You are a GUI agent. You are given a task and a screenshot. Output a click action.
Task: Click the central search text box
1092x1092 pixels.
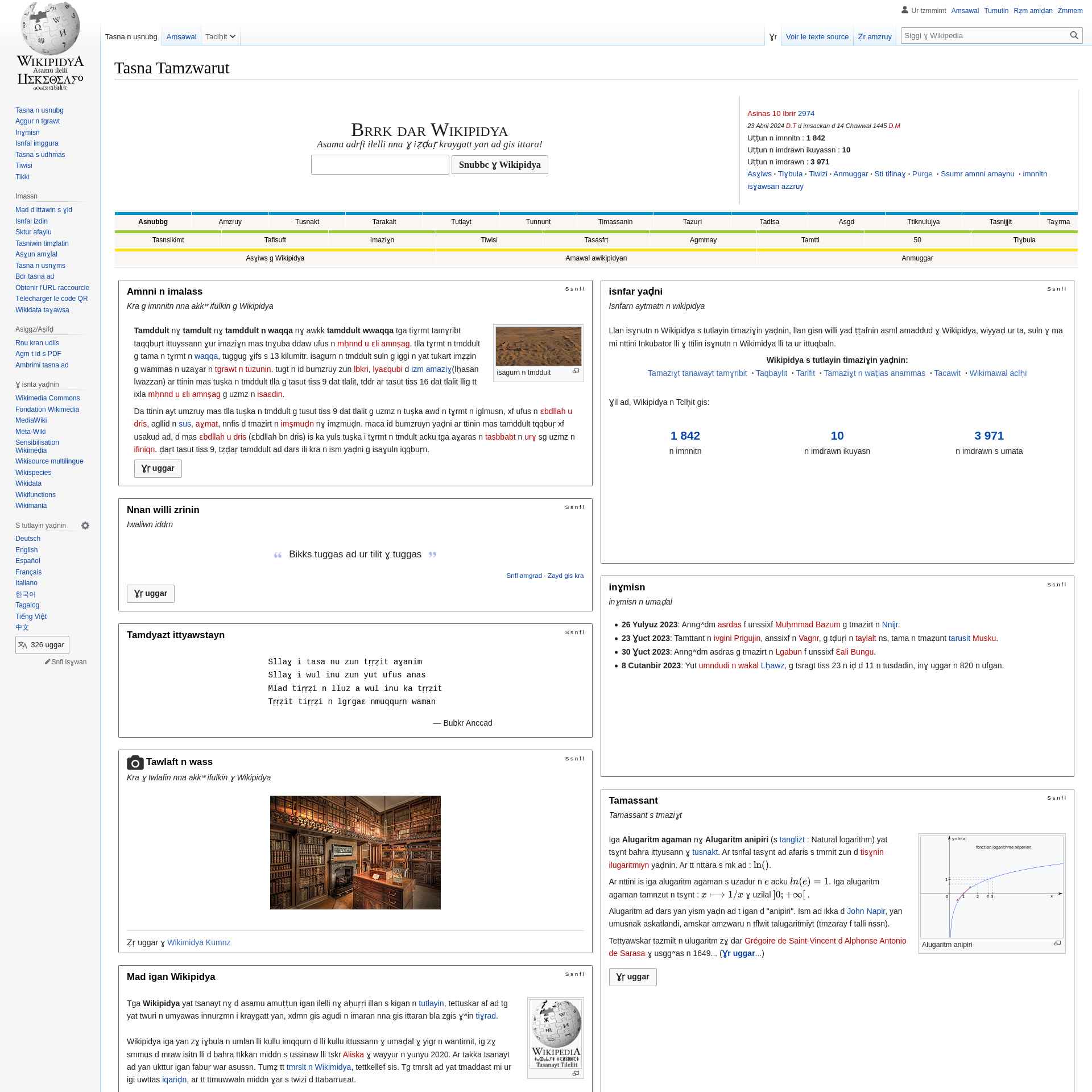[x=380, y=165]
